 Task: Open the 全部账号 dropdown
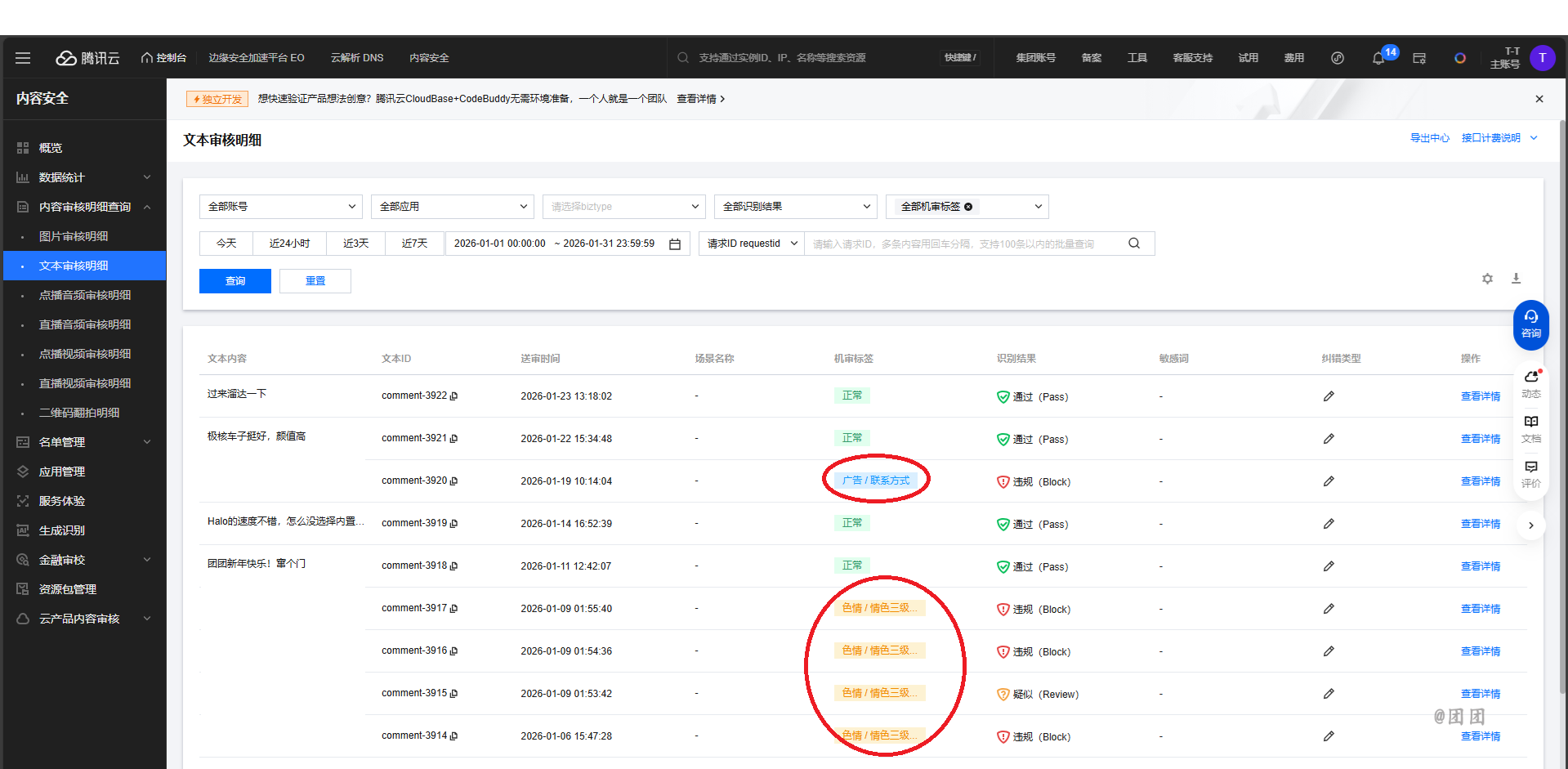[280, 207]
